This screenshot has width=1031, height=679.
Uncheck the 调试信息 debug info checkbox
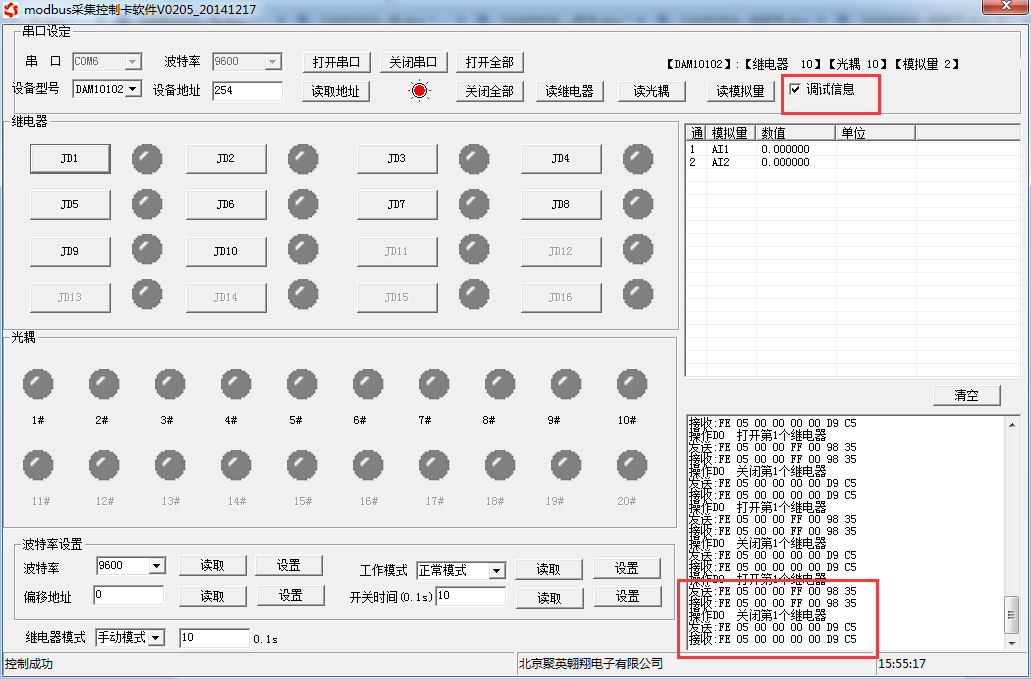click(796, 89)
